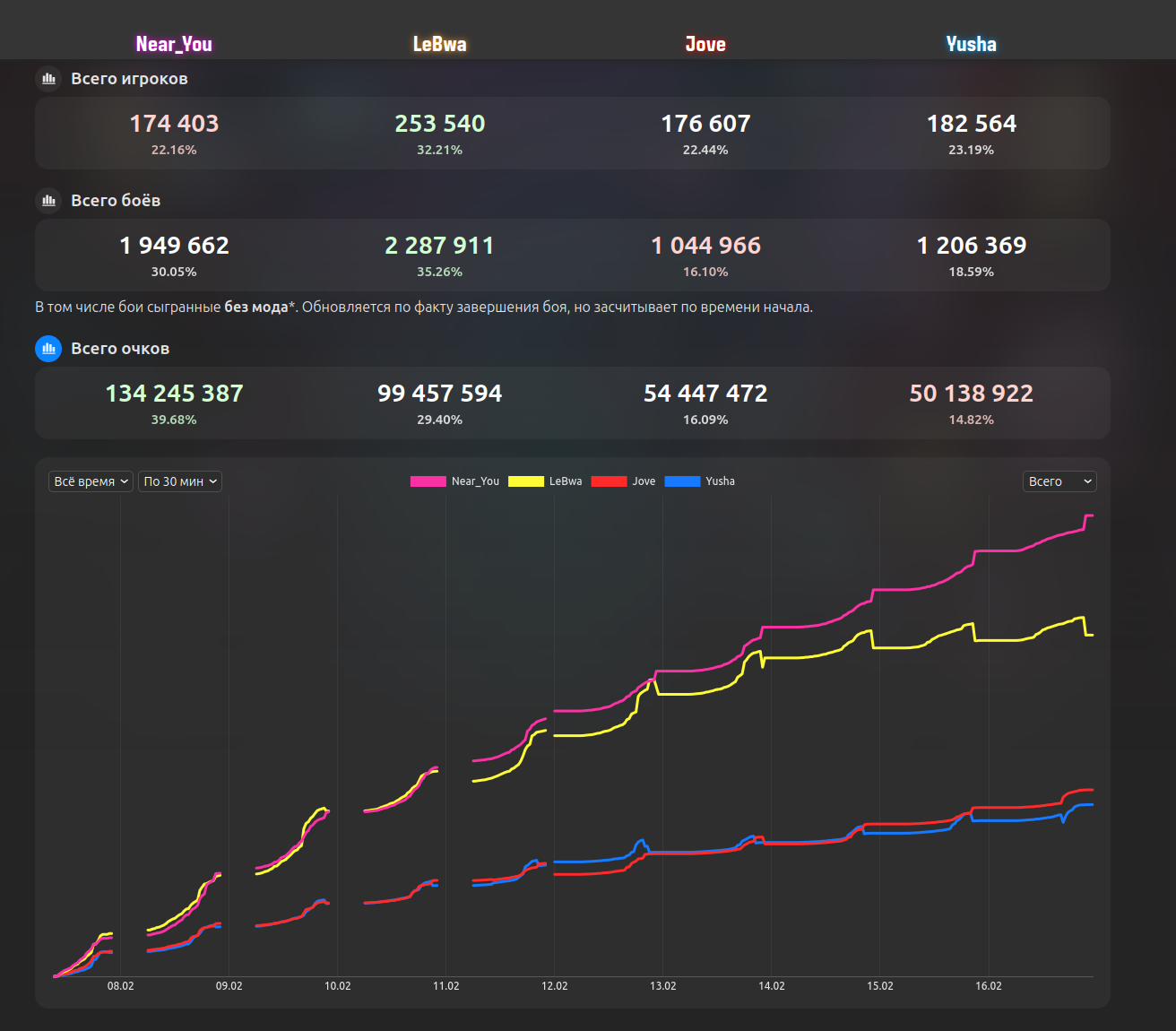Click LeBwa total players value 253 540
The image size is (1176, 1031).
coord(439,124)
